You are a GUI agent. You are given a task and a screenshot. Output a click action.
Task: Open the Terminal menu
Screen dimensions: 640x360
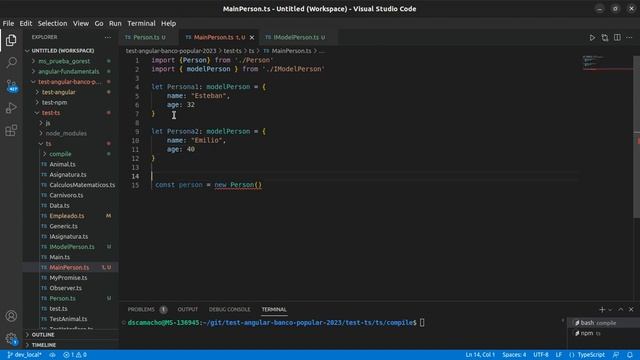click(x=141, y=23)
